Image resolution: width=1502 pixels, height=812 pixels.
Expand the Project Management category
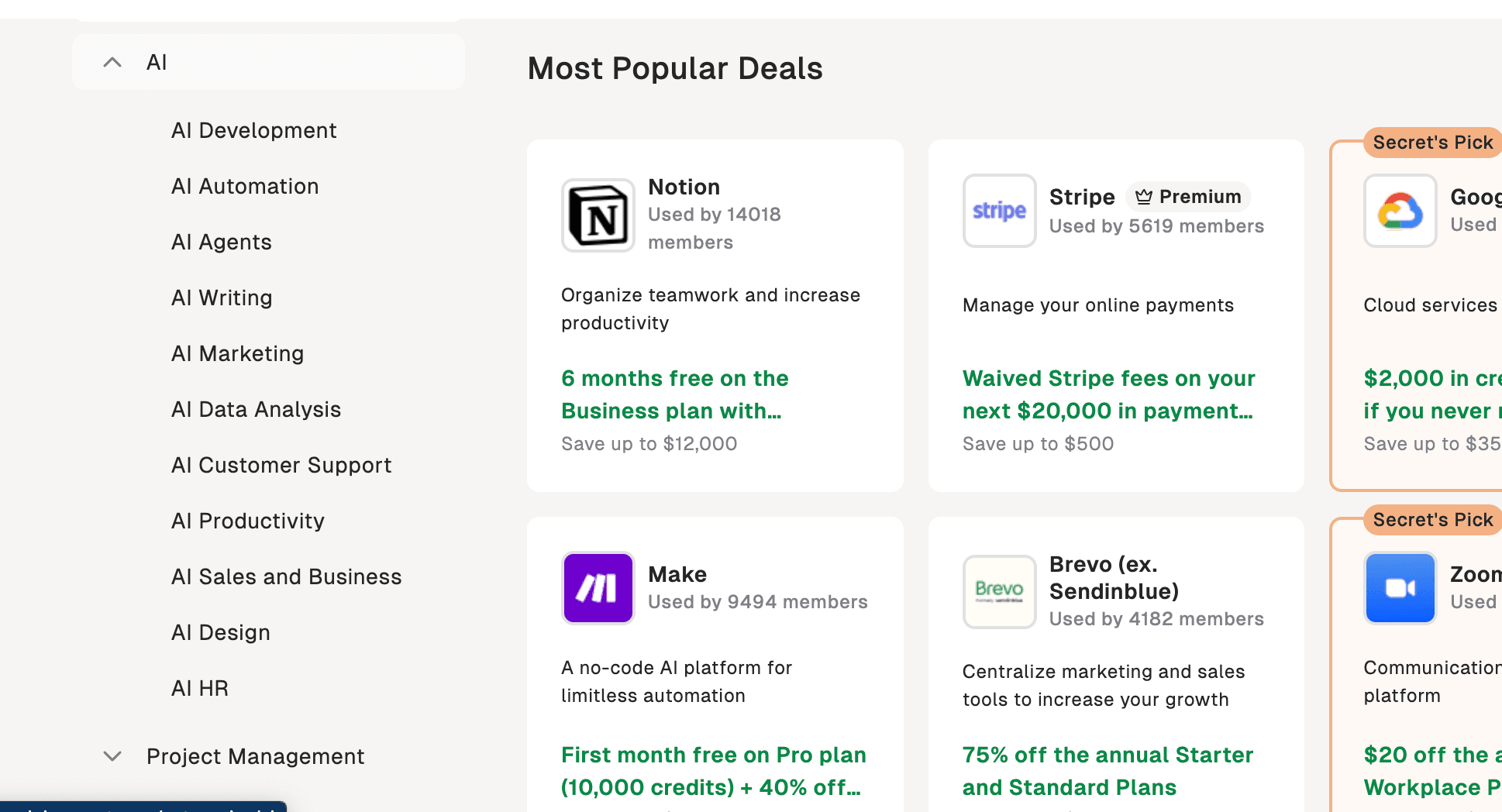112,756
